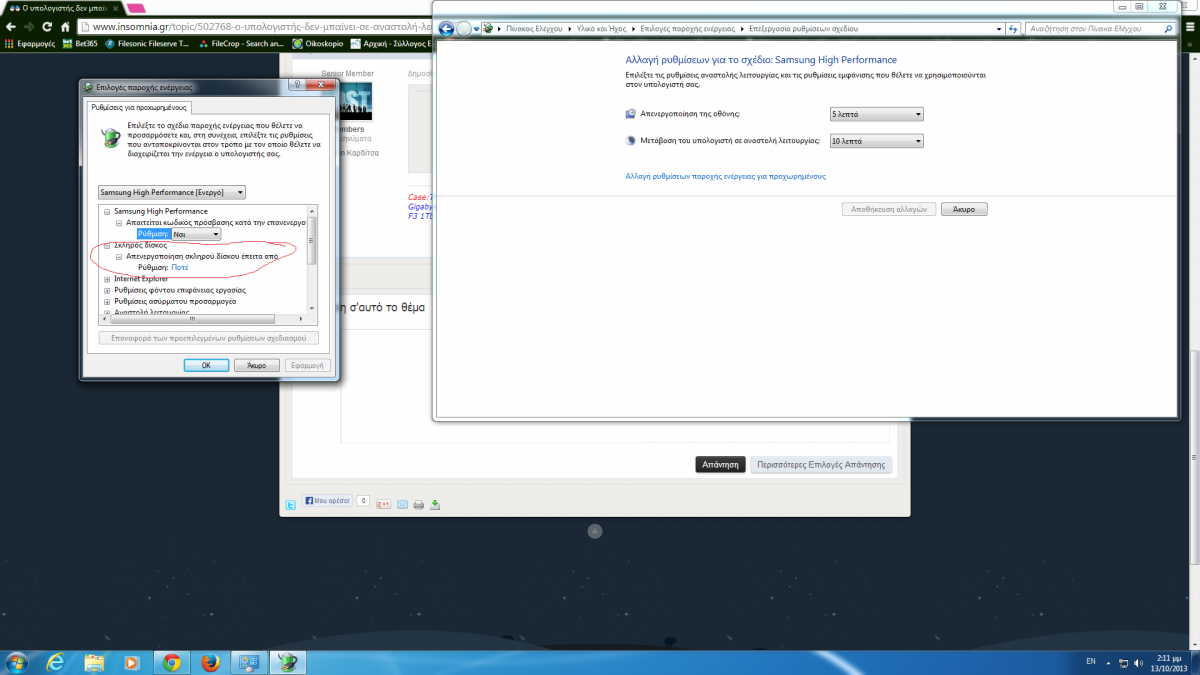Select 'Ρυθμίσεις για προχωρημένους' tab
1200x675 pixels.
[139, 107]
